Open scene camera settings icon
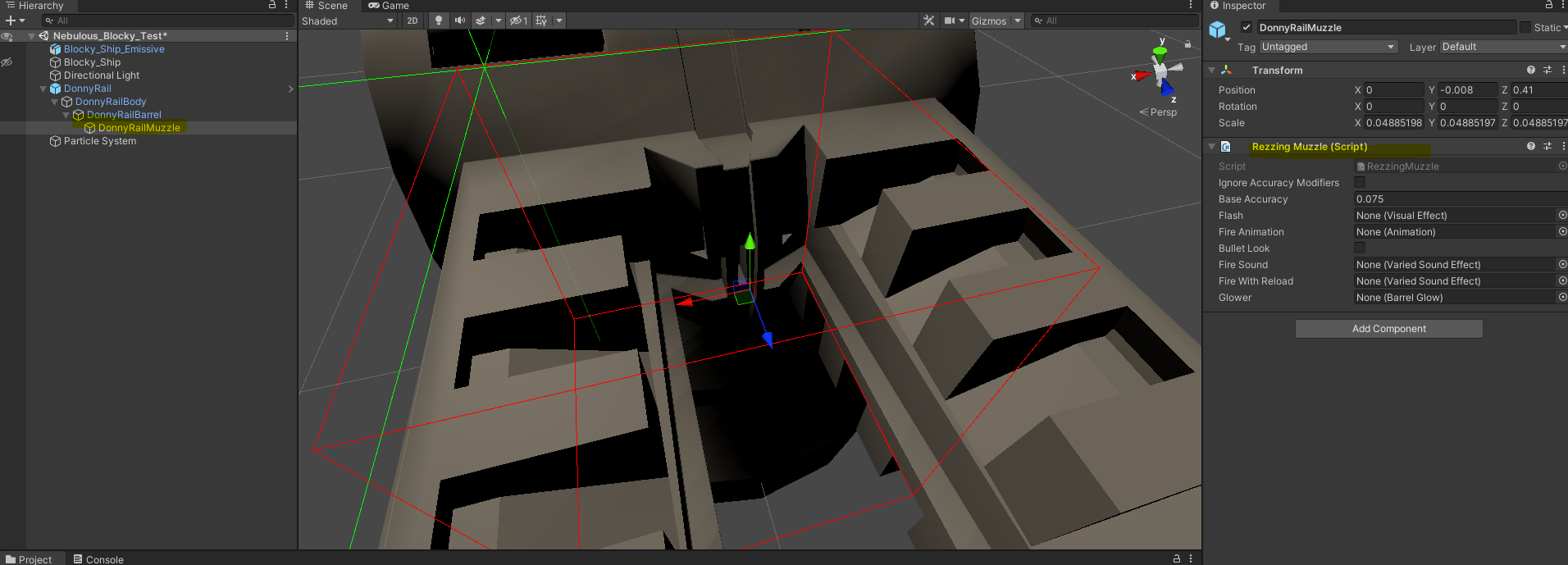Image resolution: width=1568 pixels, height=565 pixels. [950, 21]
